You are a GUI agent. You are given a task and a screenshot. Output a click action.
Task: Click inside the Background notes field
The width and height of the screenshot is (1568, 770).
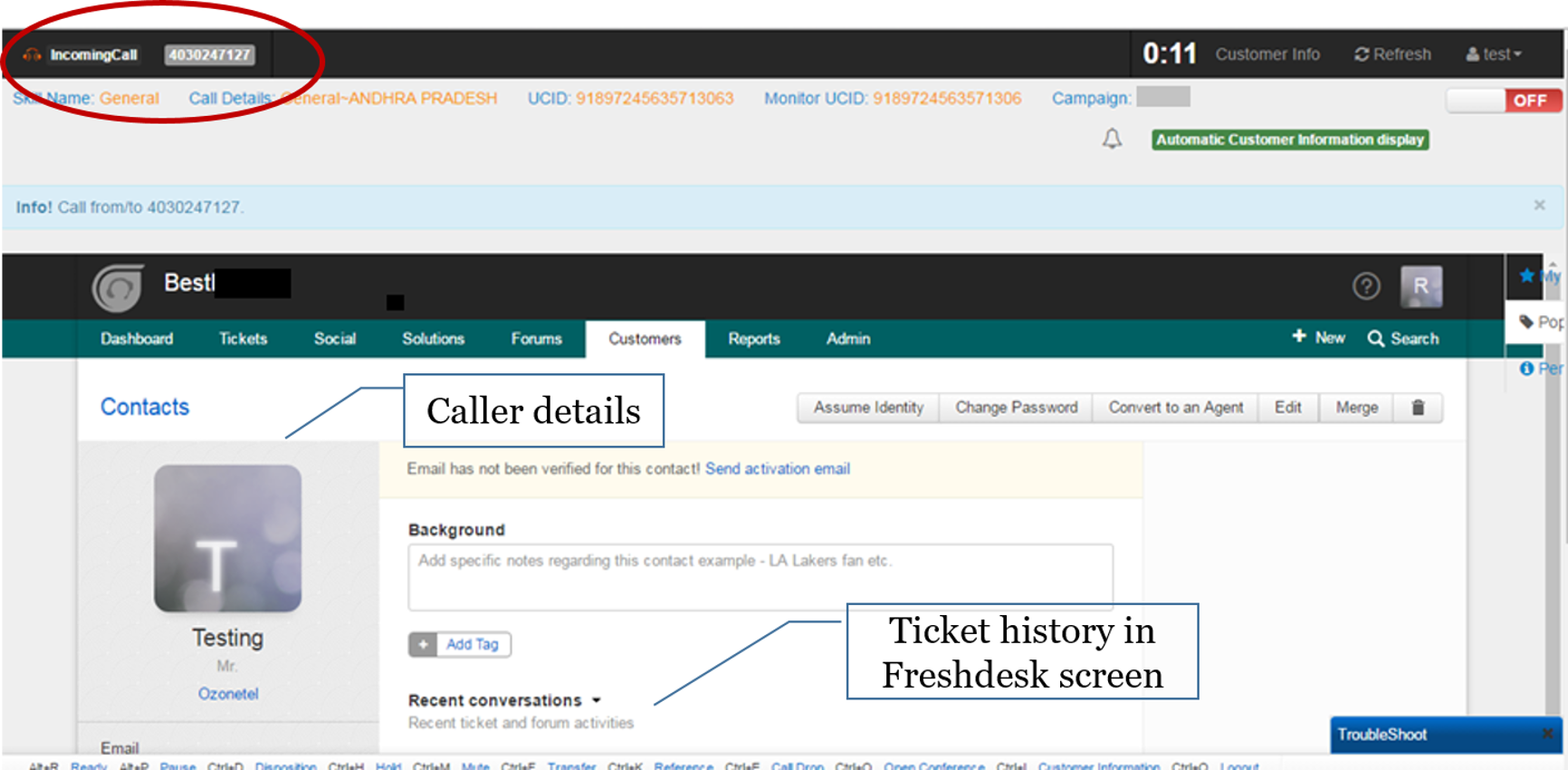[760, 576]
